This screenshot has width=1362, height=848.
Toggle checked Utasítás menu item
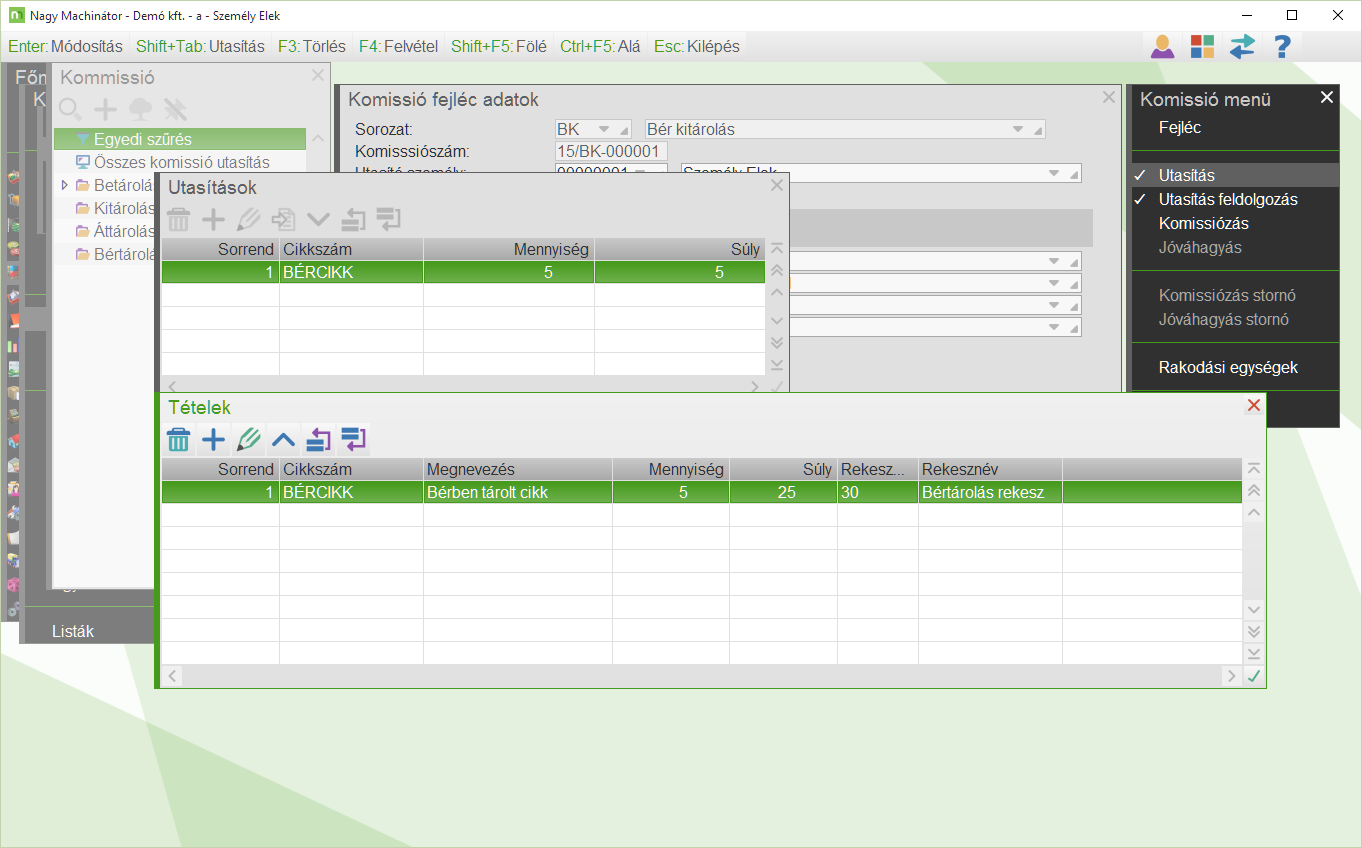pyautogui.click(x=1235, y=175)
